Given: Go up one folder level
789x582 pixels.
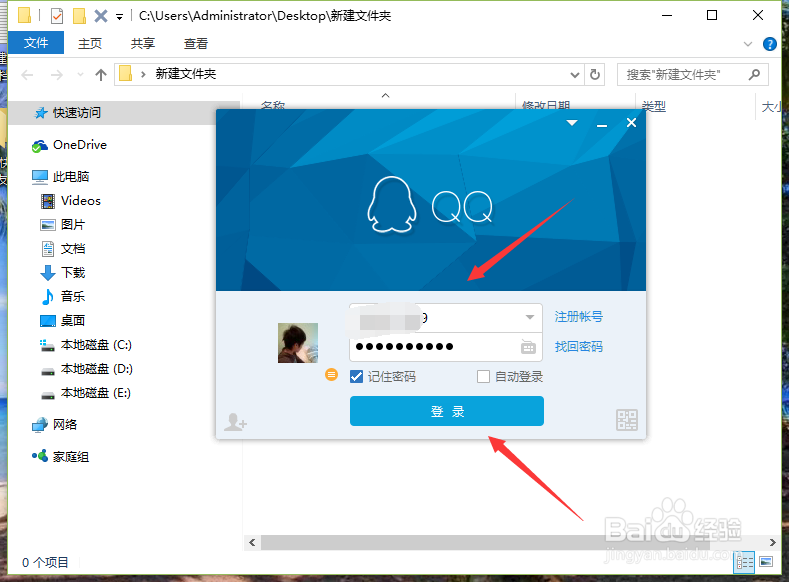Looking at the screenshot, I should (x=101, y=75).
